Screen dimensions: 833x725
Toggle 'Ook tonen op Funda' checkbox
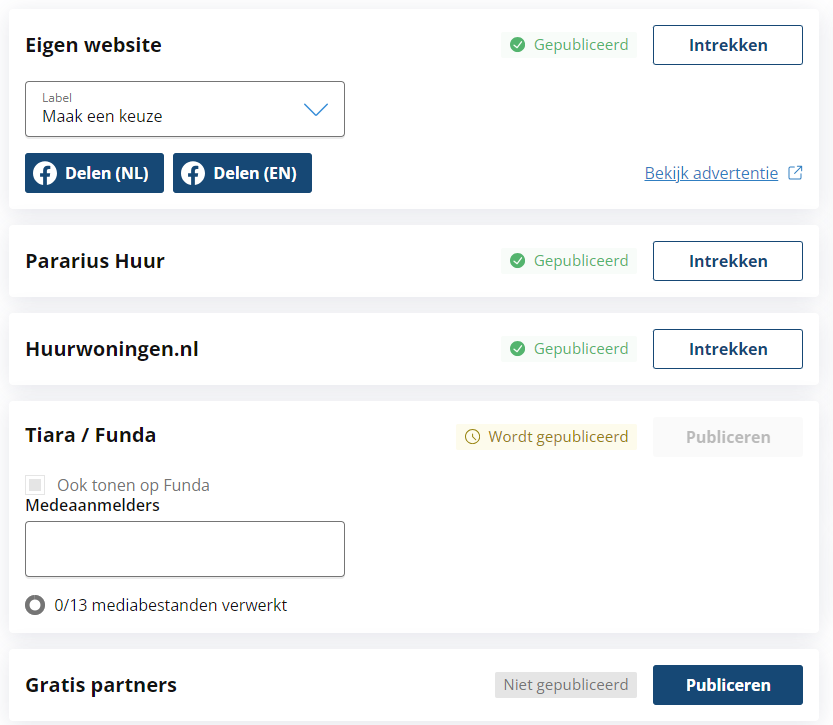[35, 485]
